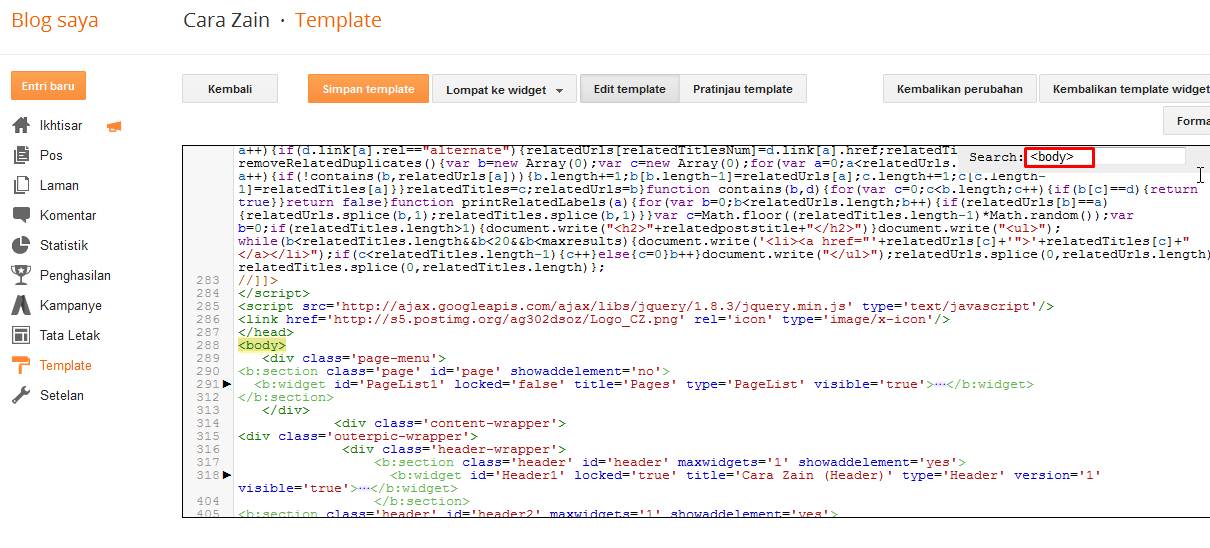Open Setelan settings
The image size is (1210, 548).
point(62,396)
